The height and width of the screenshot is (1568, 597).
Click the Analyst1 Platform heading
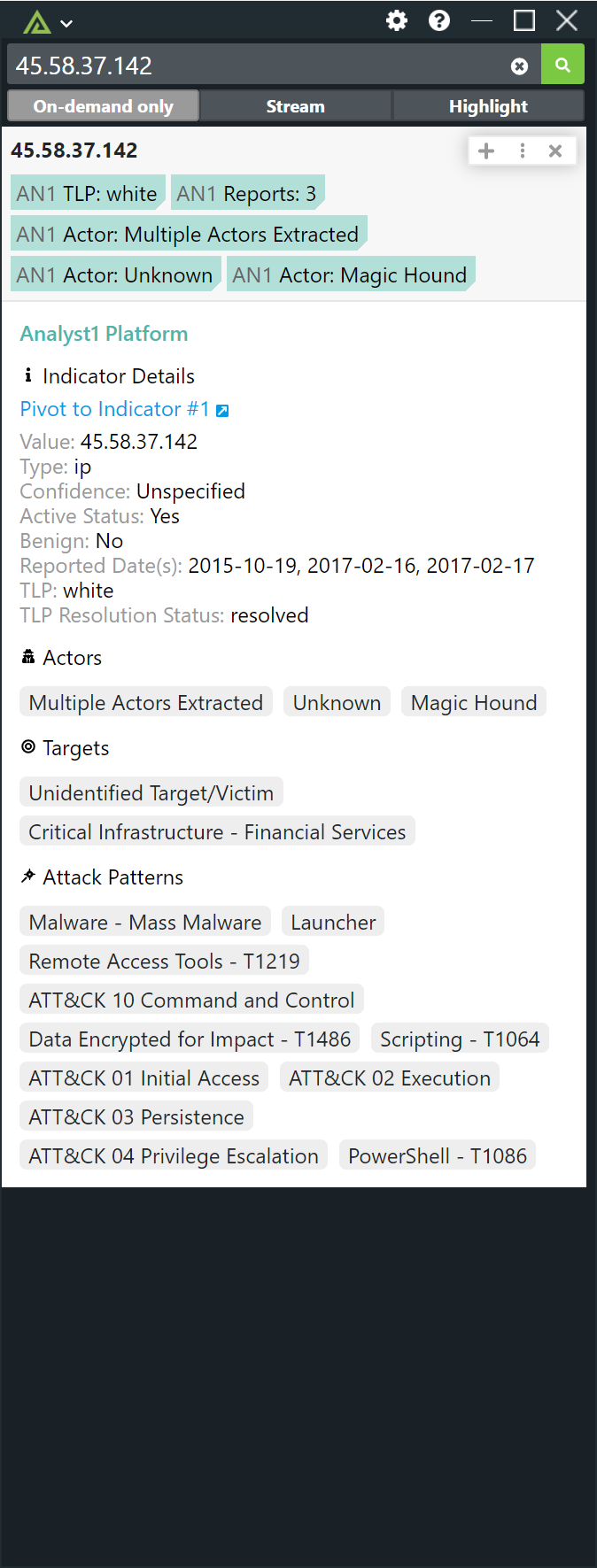104,334
